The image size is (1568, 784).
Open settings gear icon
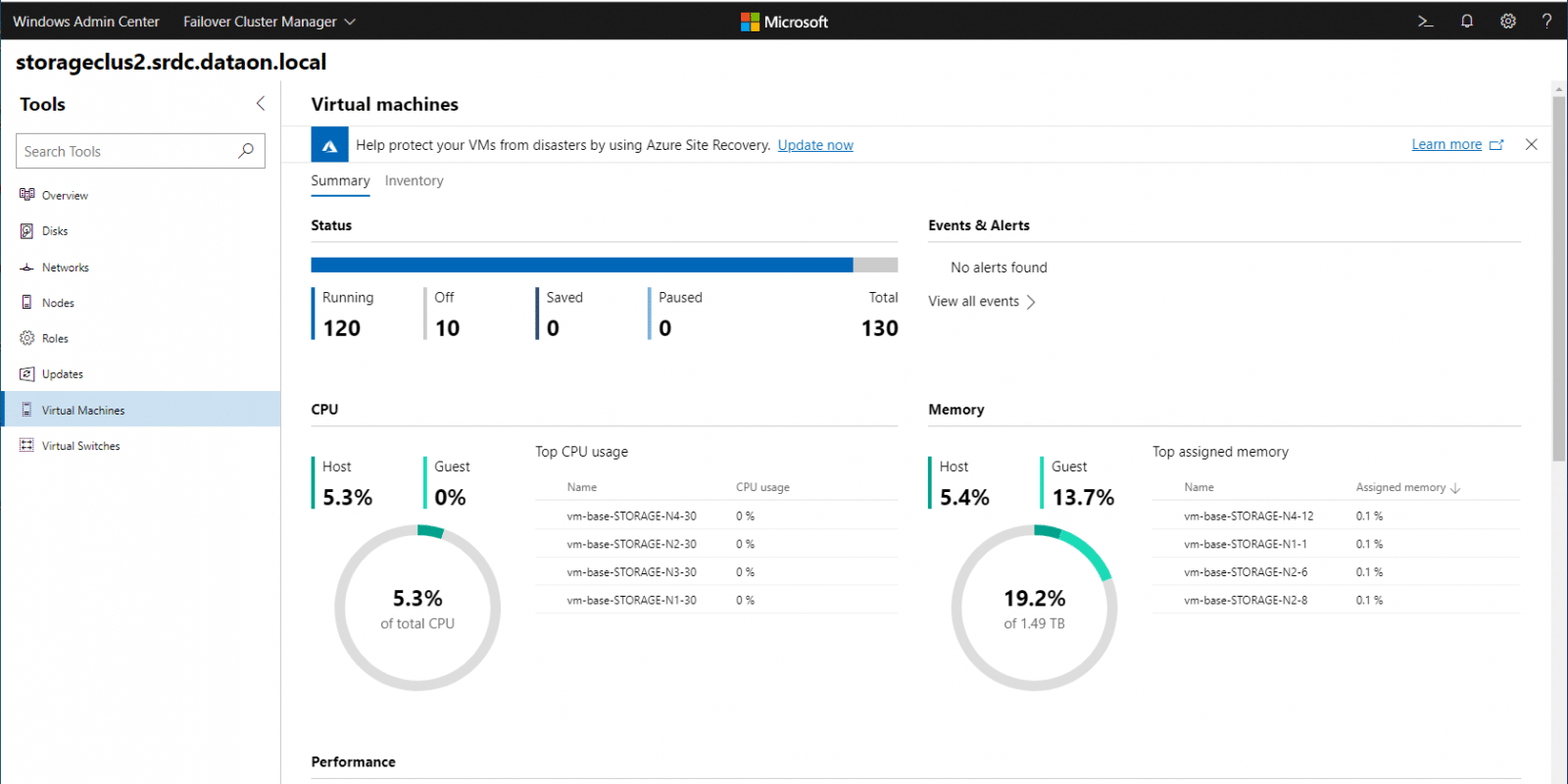(x=1508, y=21)
